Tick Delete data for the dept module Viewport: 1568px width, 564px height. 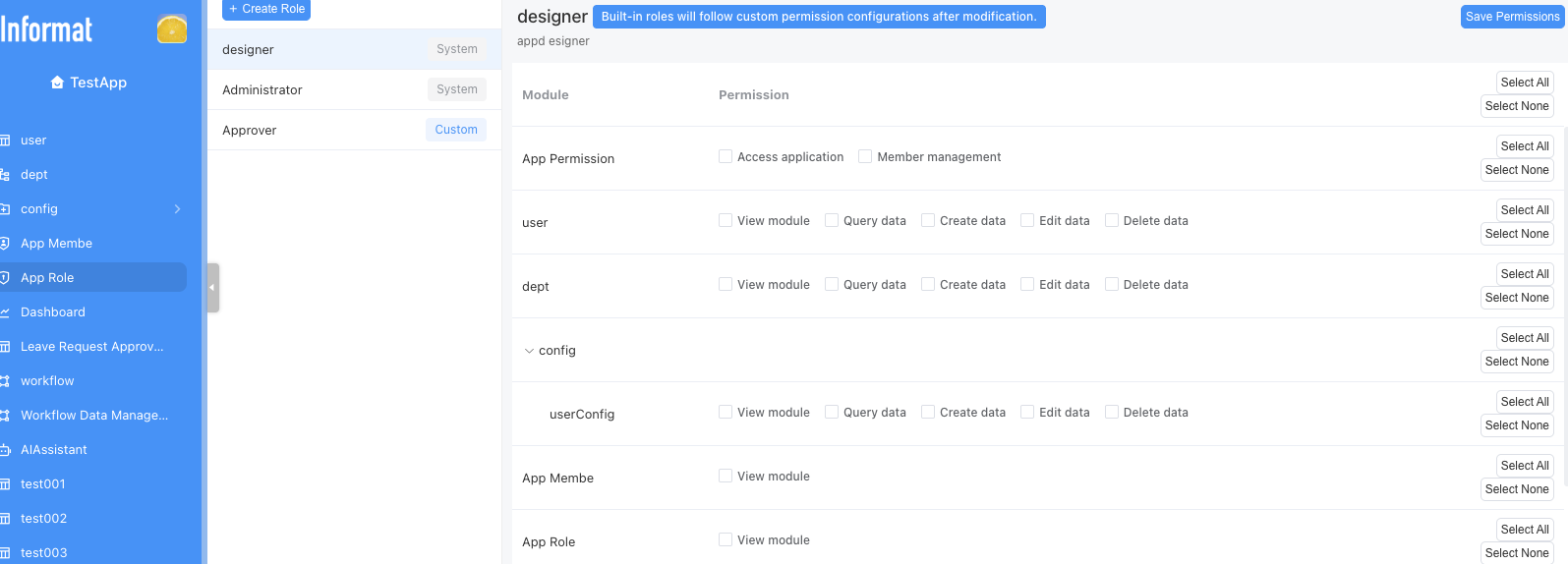[1112, 284]
